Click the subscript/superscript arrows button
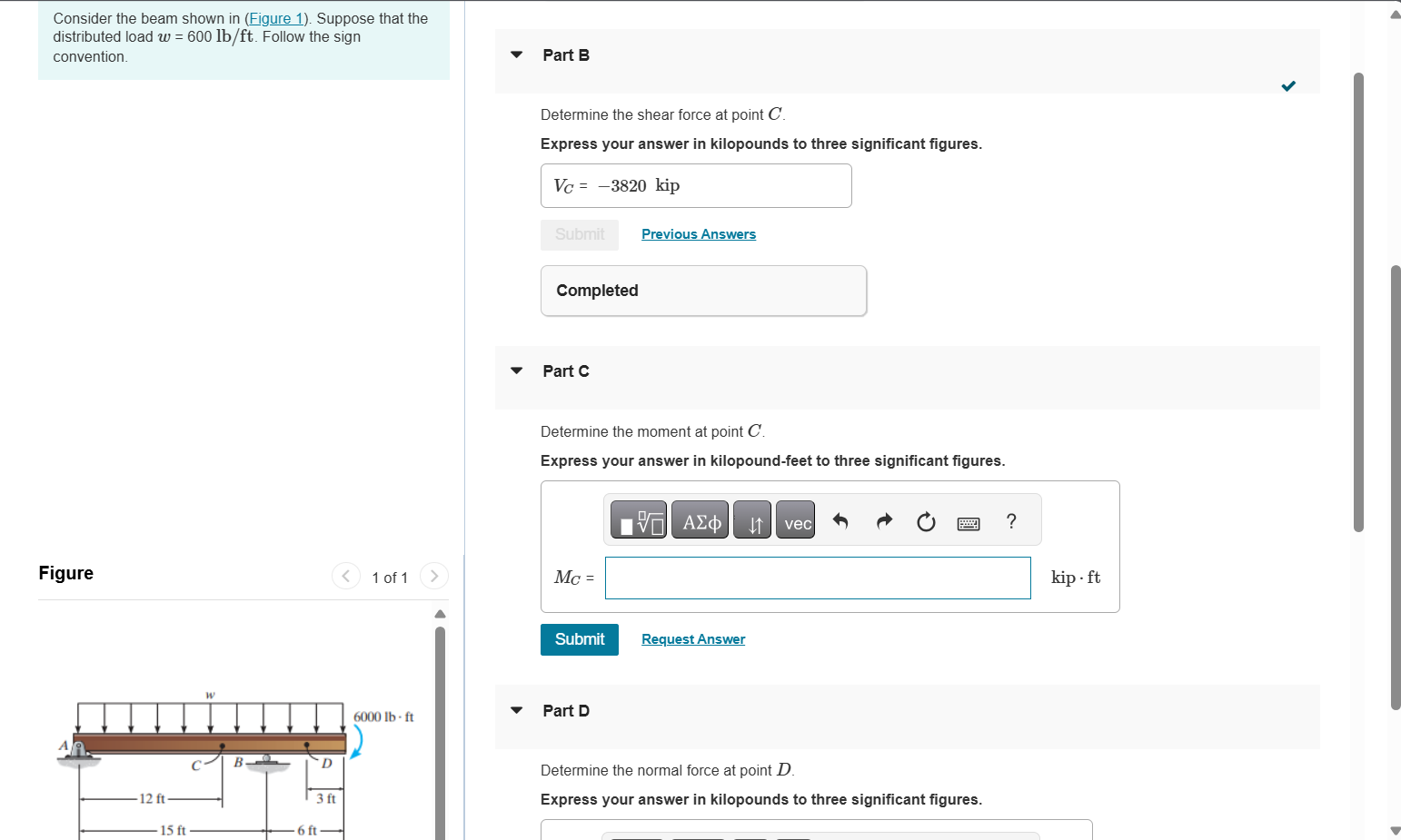Screen dimensions: 1401x840 tap(752, 519)
